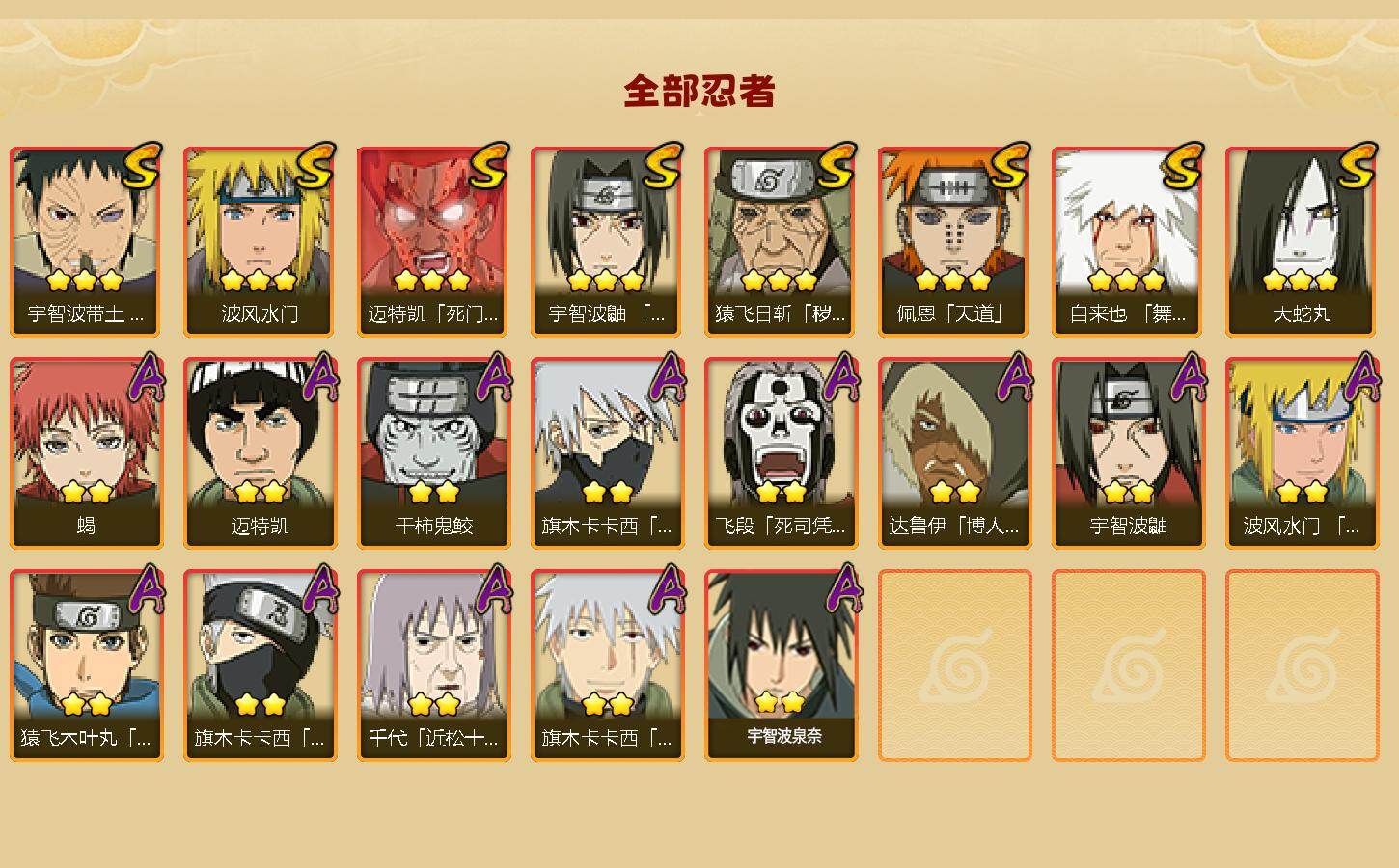Viewport: 1399px width, 868px height.
Task: Click the 全部忍者 heading tab
Action: pos(699,92)
